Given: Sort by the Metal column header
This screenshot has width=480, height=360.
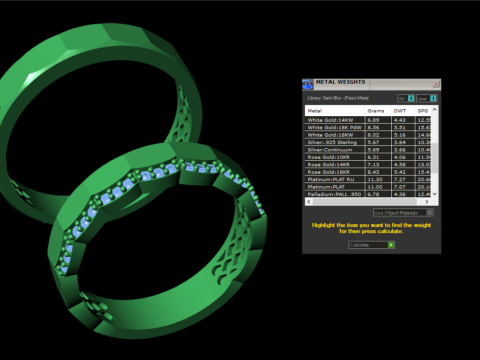Looking at the screenshot, I should [x=335, y=111].
